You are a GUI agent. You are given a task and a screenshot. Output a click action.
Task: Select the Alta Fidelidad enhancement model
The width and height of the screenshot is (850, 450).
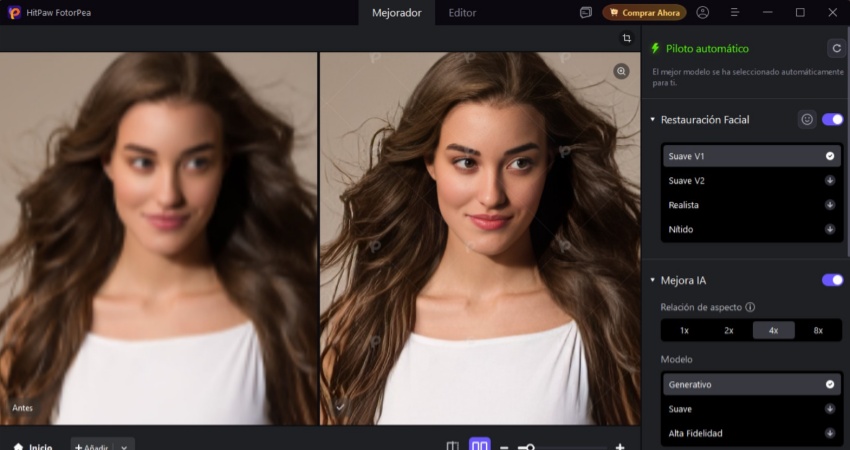point(751,433)
